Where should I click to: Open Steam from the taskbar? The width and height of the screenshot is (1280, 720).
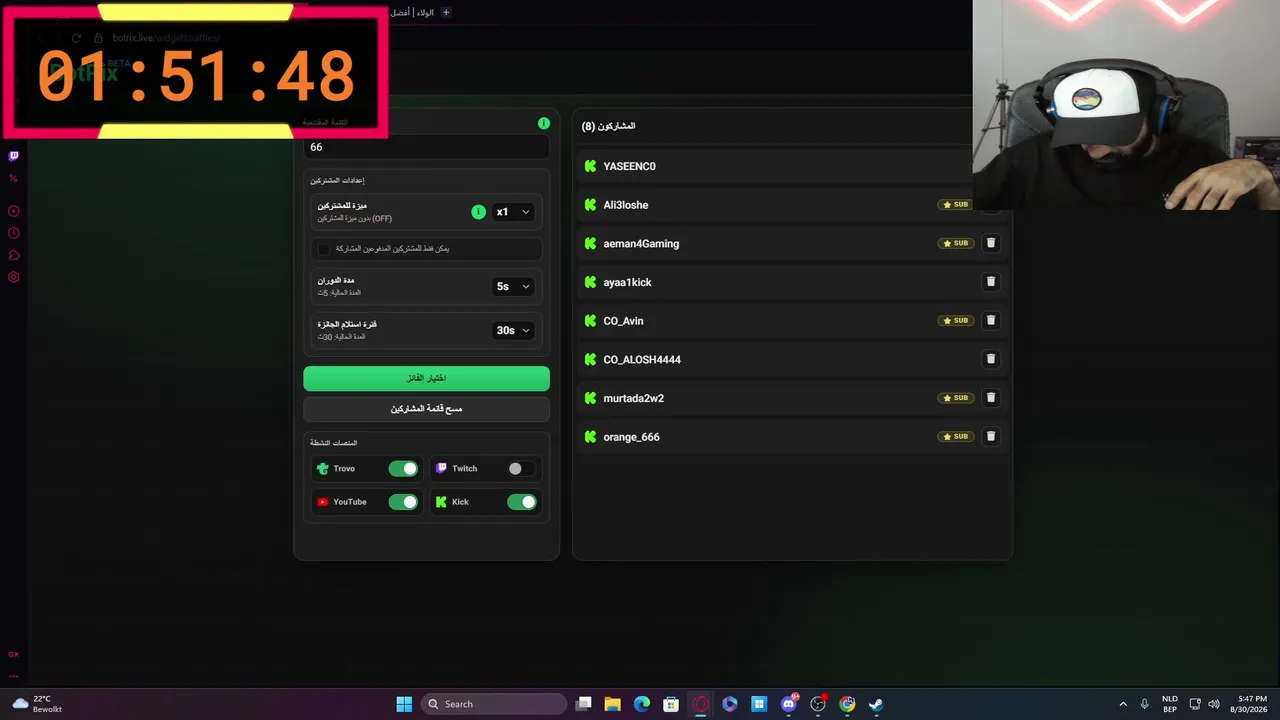coord(876,704)
